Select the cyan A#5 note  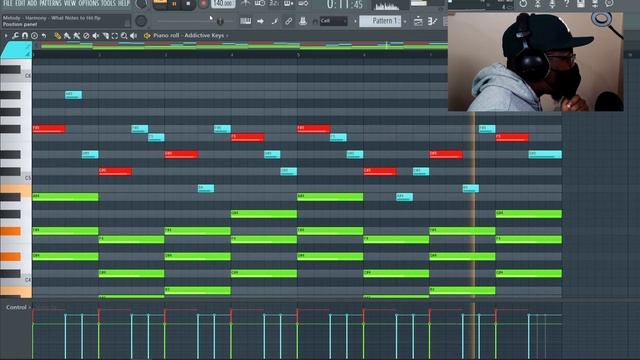click(73, 95)
